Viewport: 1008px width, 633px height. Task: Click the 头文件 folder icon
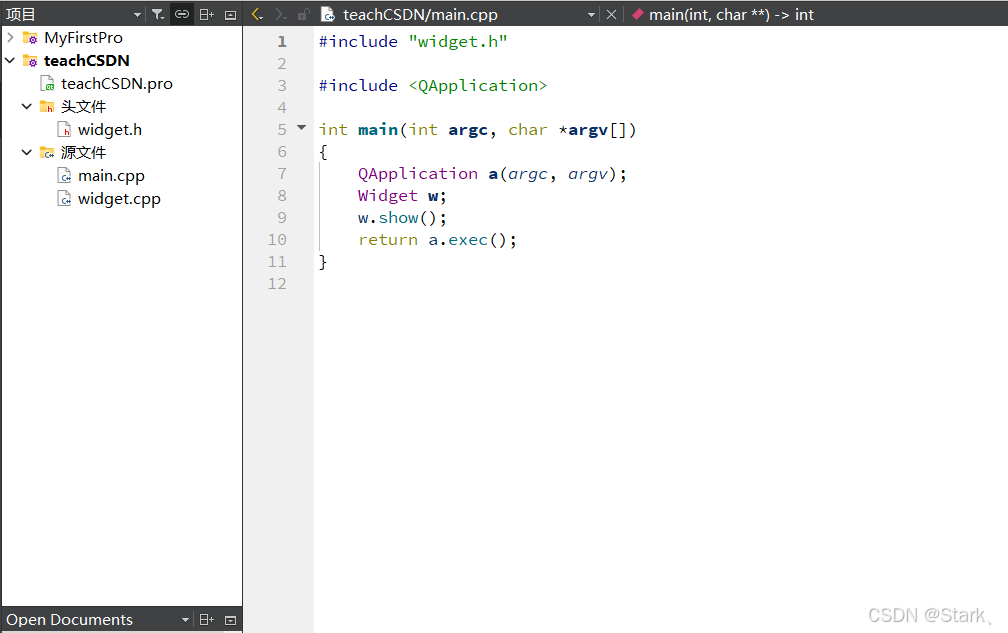(47, 107)
